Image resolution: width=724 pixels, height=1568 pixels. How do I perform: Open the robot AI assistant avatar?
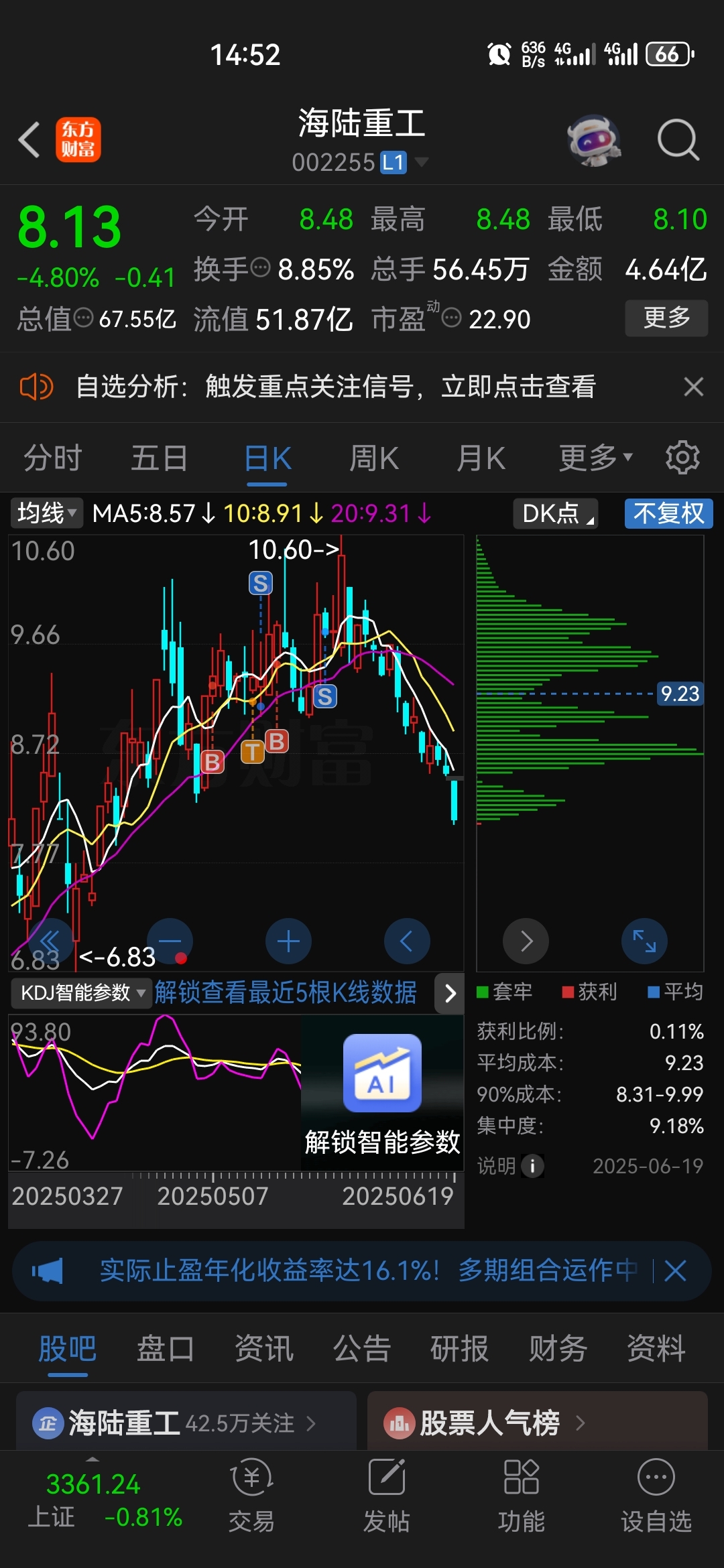(x=594, y=140)
